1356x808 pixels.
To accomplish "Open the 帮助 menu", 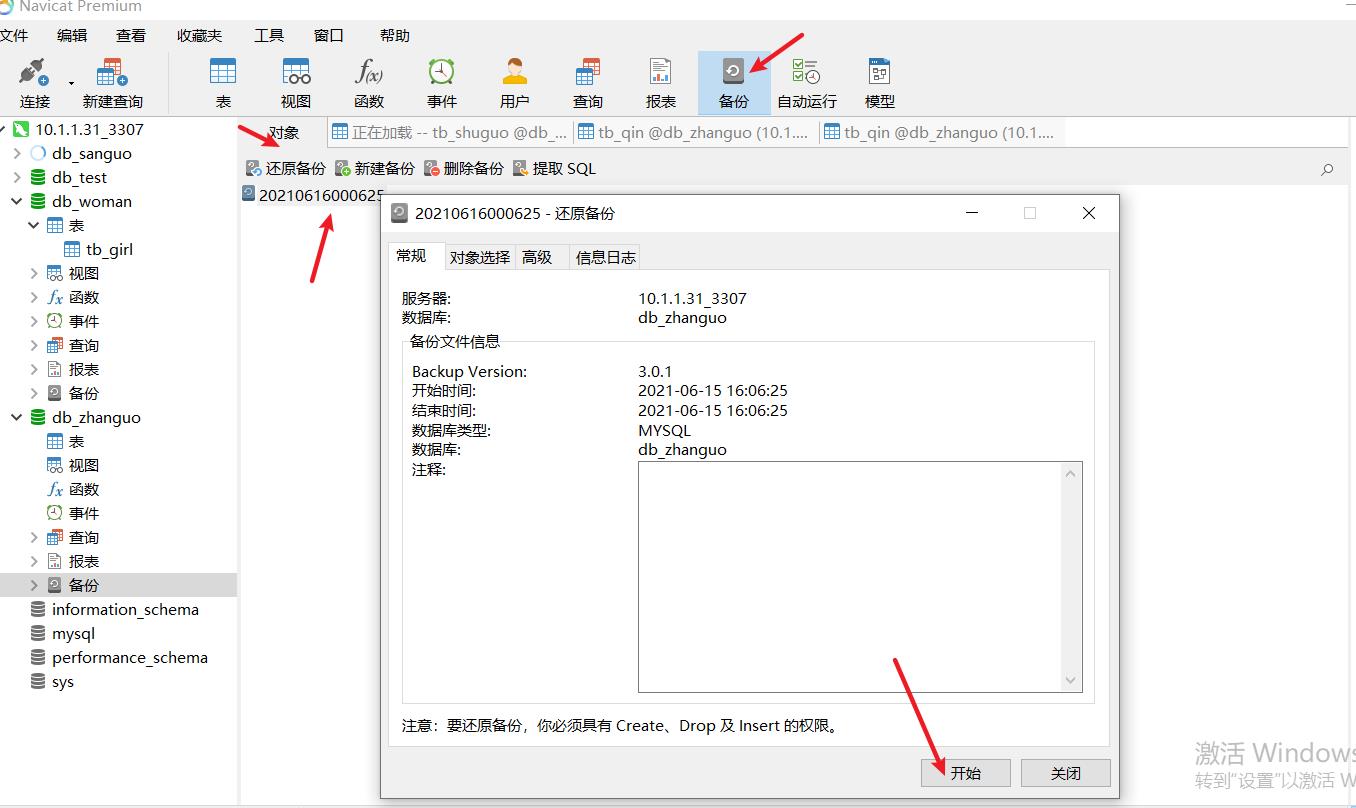I will pyautogui.click(x=395, y=35).
